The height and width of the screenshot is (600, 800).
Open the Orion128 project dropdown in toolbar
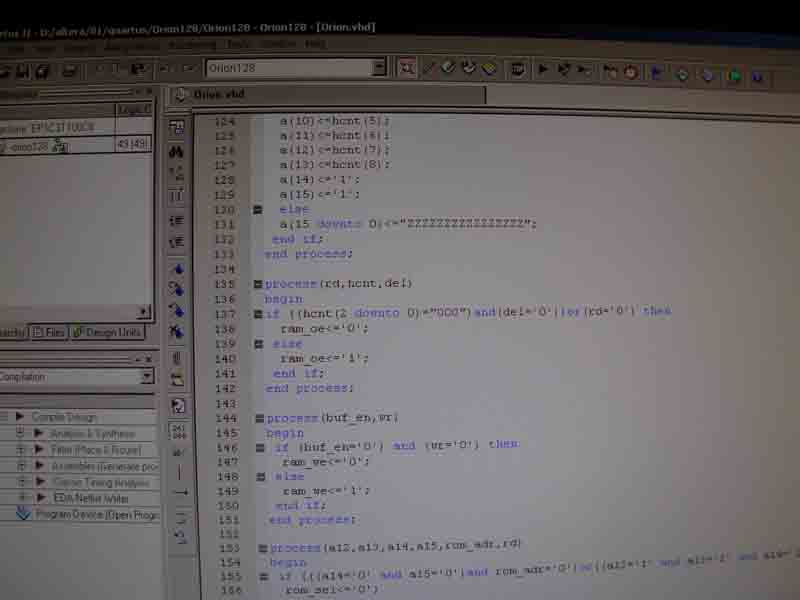pos(379,68)
